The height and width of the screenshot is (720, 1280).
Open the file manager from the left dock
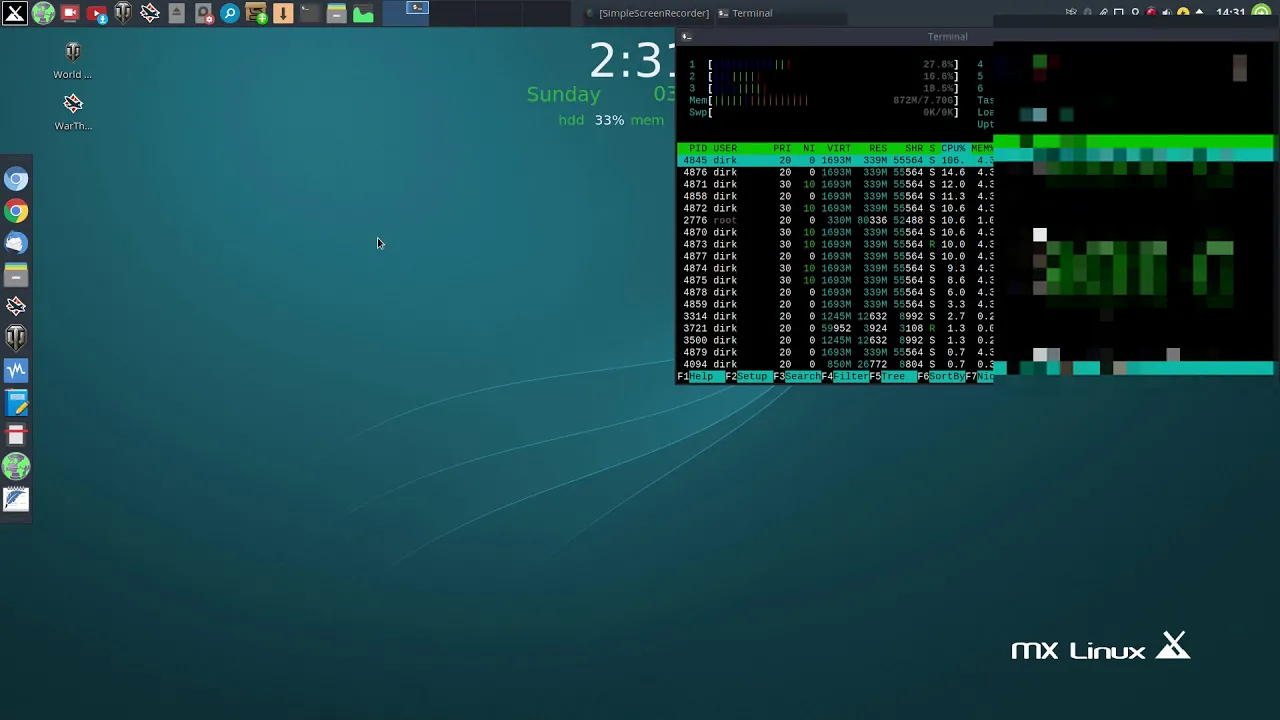(16, 275)
